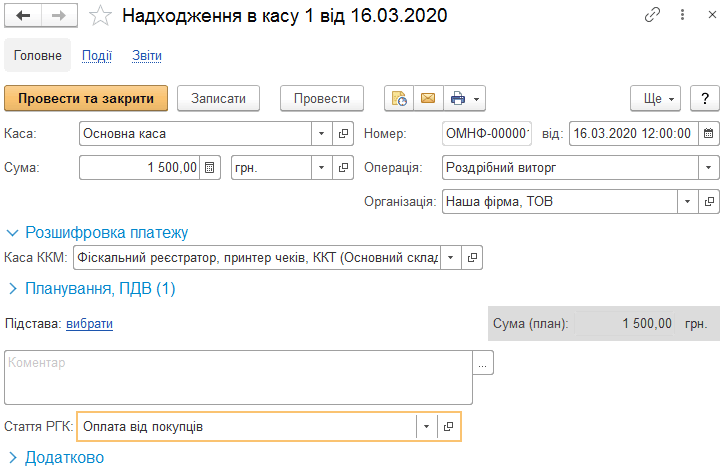Open help with the question mark button
The width and height of the screenshot is (724, 468).
pyautogui.click(x=705, y=98)
